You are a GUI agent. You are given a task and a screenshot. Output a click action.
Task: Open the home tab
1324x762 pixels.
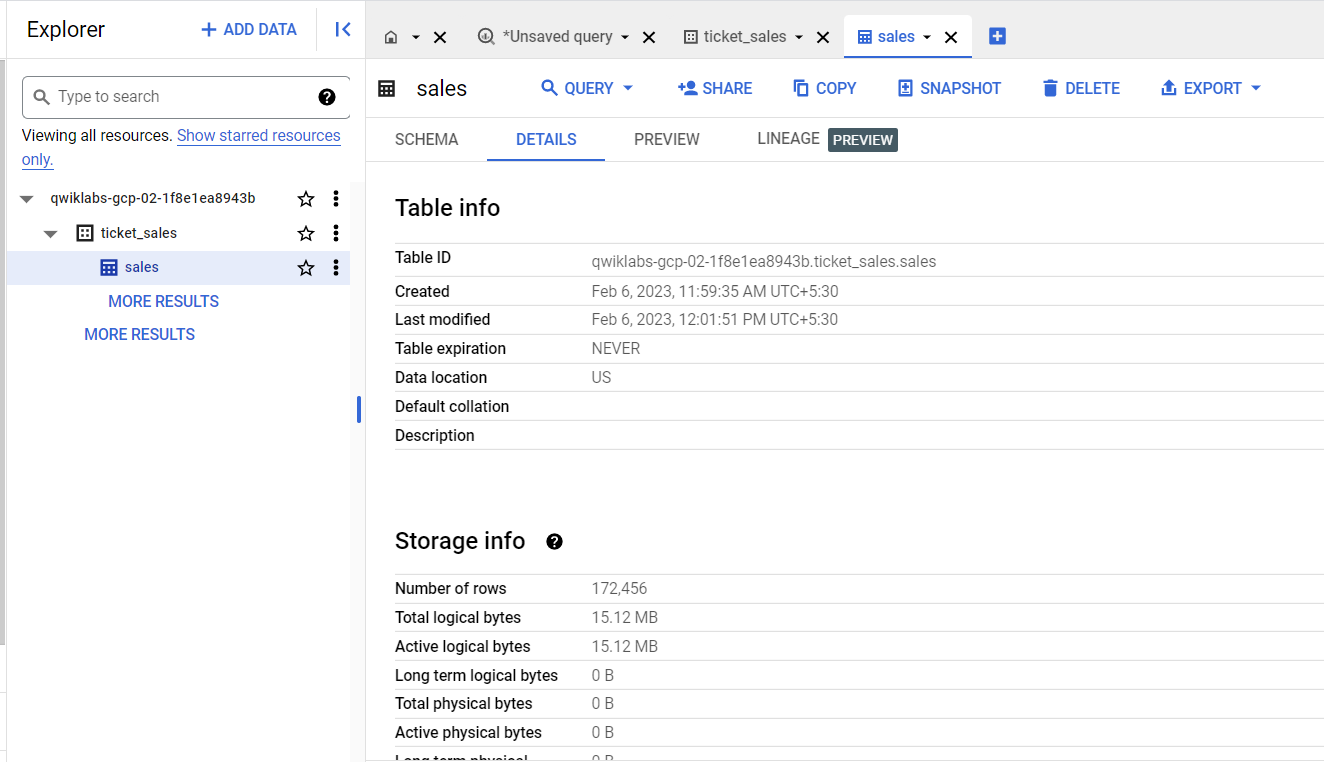pos(391,37)
